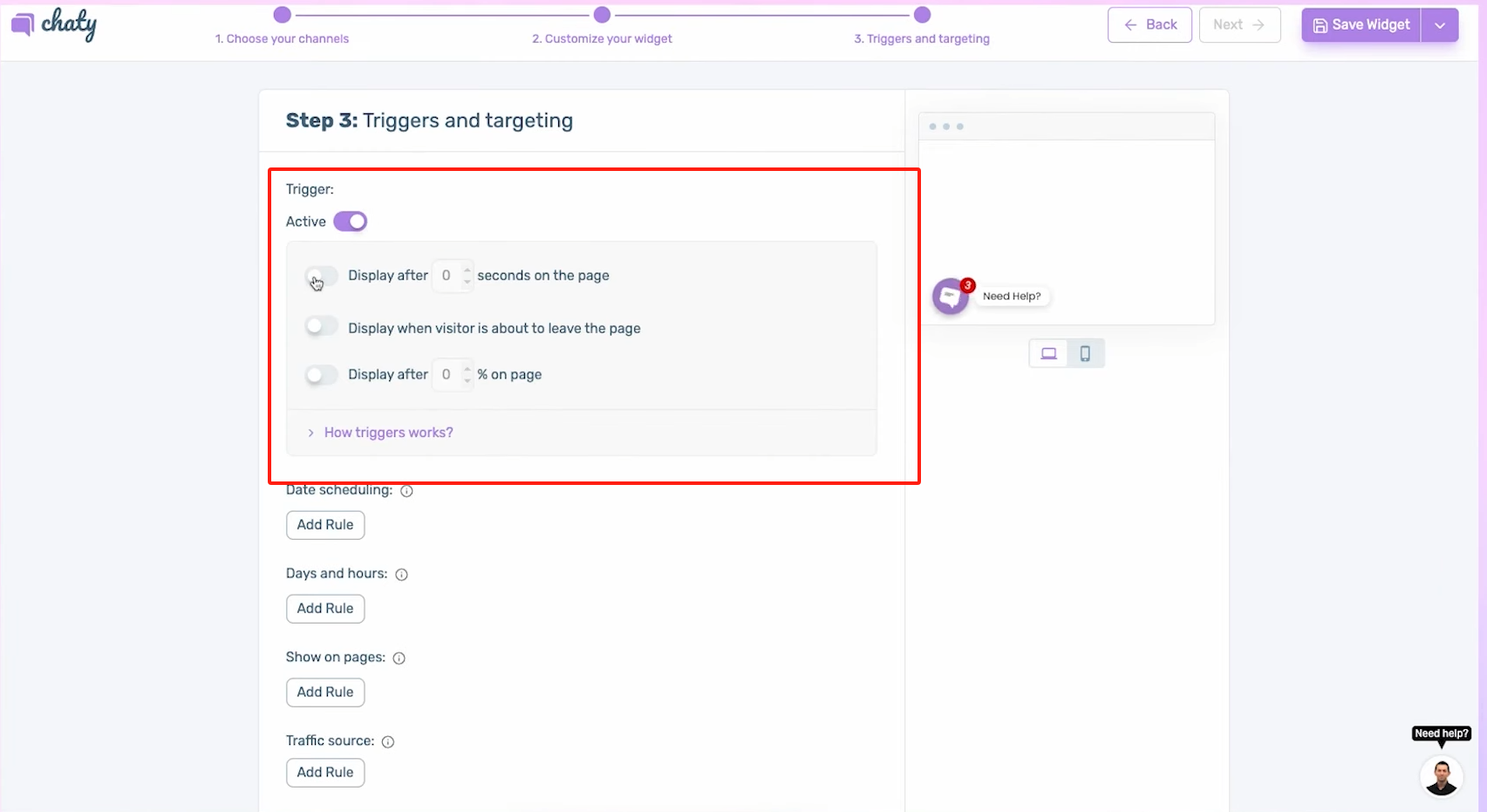Increment the seconds value with the stepper arrow

coord(466,270)
